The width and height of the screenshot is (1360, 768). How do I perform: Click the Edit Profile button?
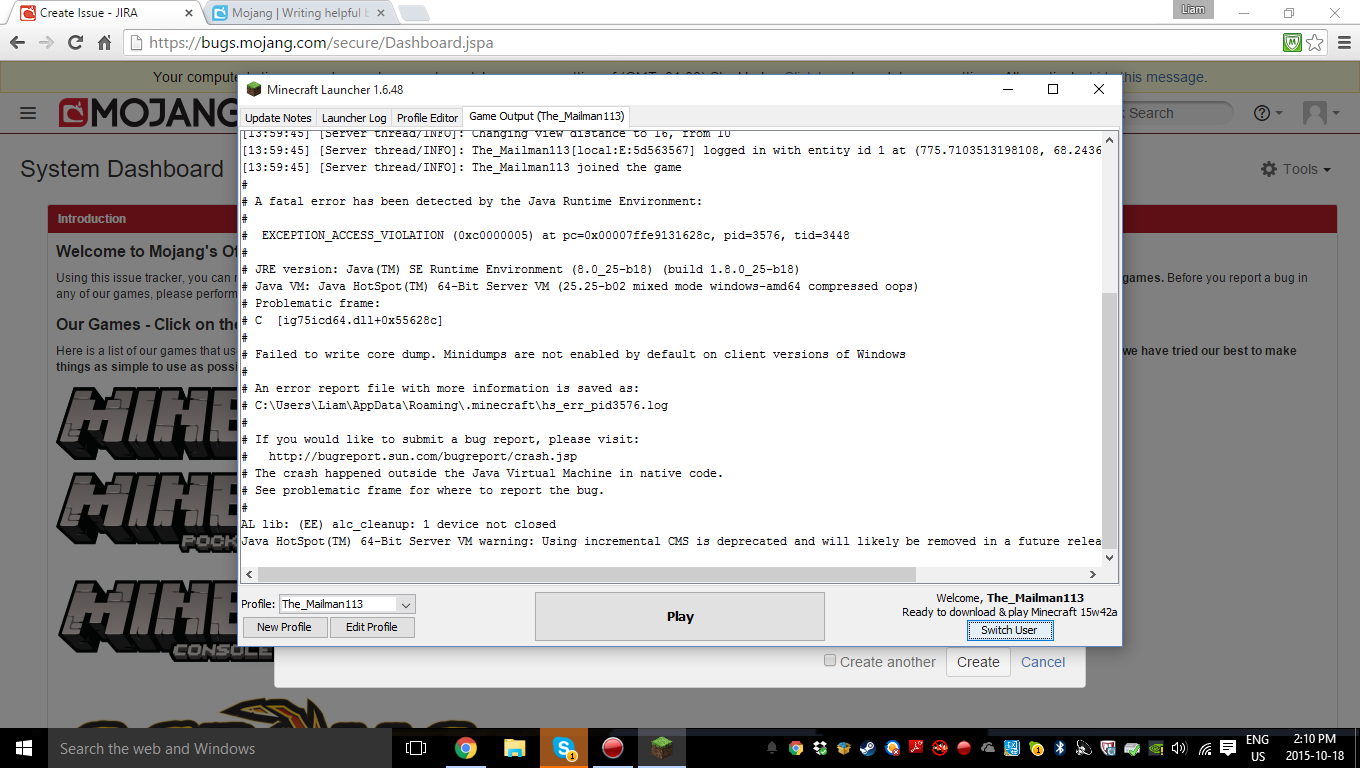pos(372,627)
